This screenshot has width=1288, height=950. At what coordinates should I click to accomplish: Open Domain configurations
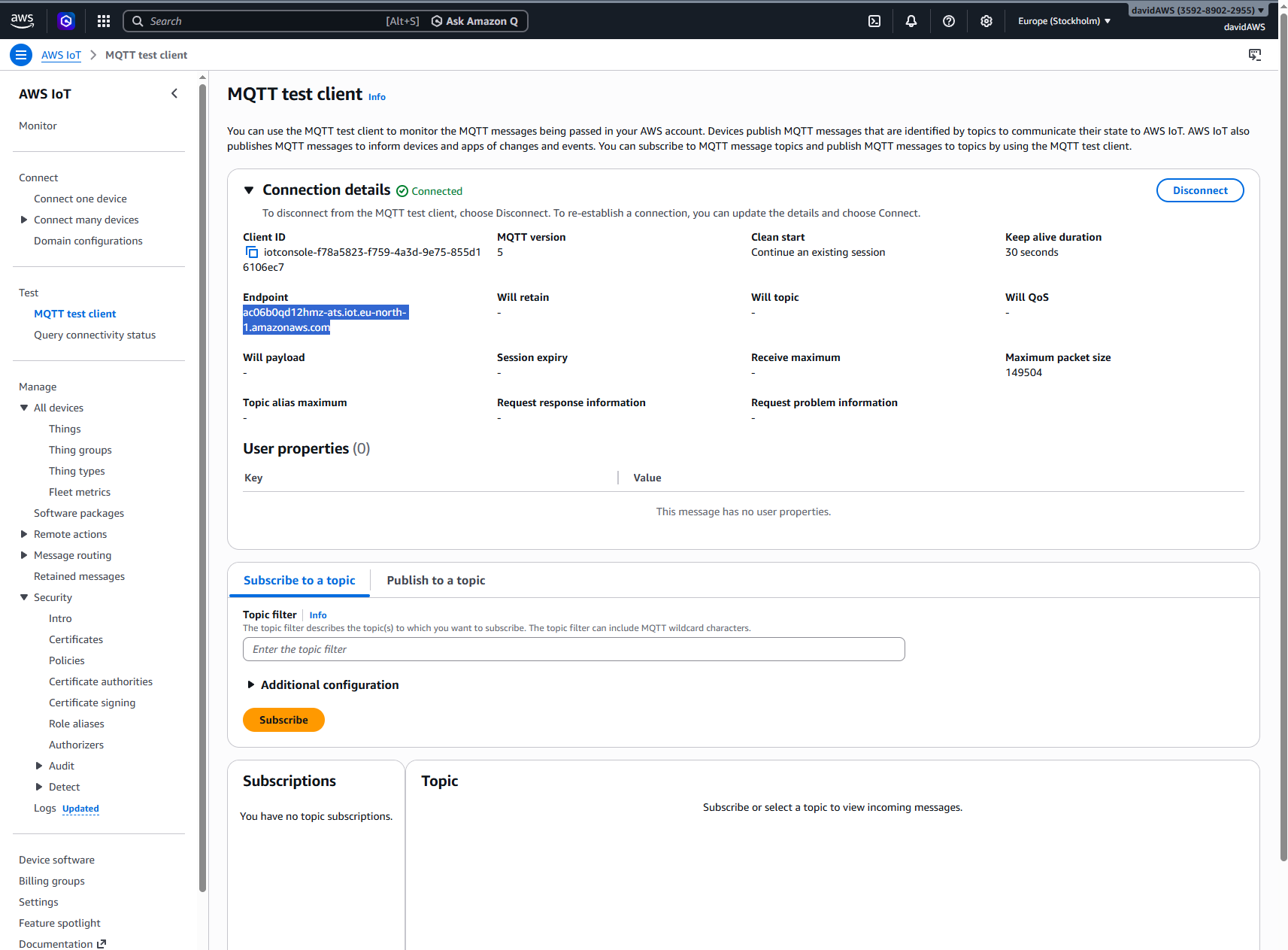click(88, 241)
